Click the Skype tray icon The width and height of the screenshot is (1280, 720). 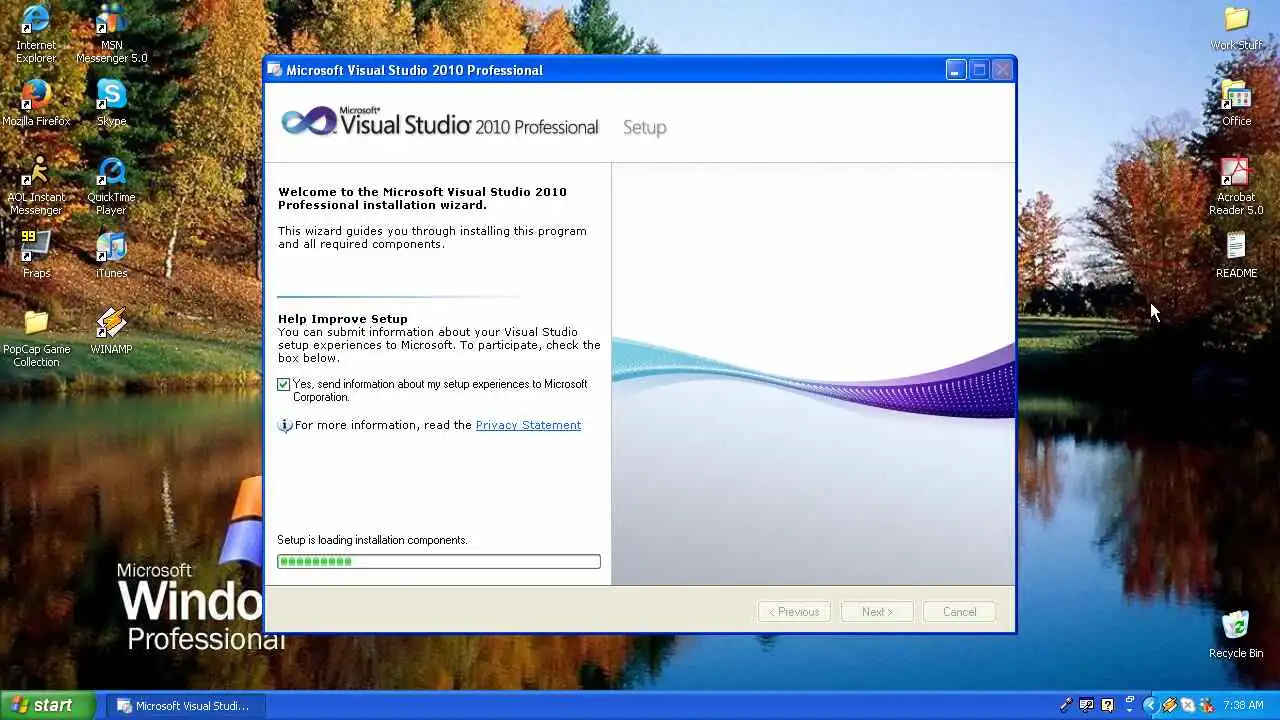pyautogui.click(x=1188, y=705)
